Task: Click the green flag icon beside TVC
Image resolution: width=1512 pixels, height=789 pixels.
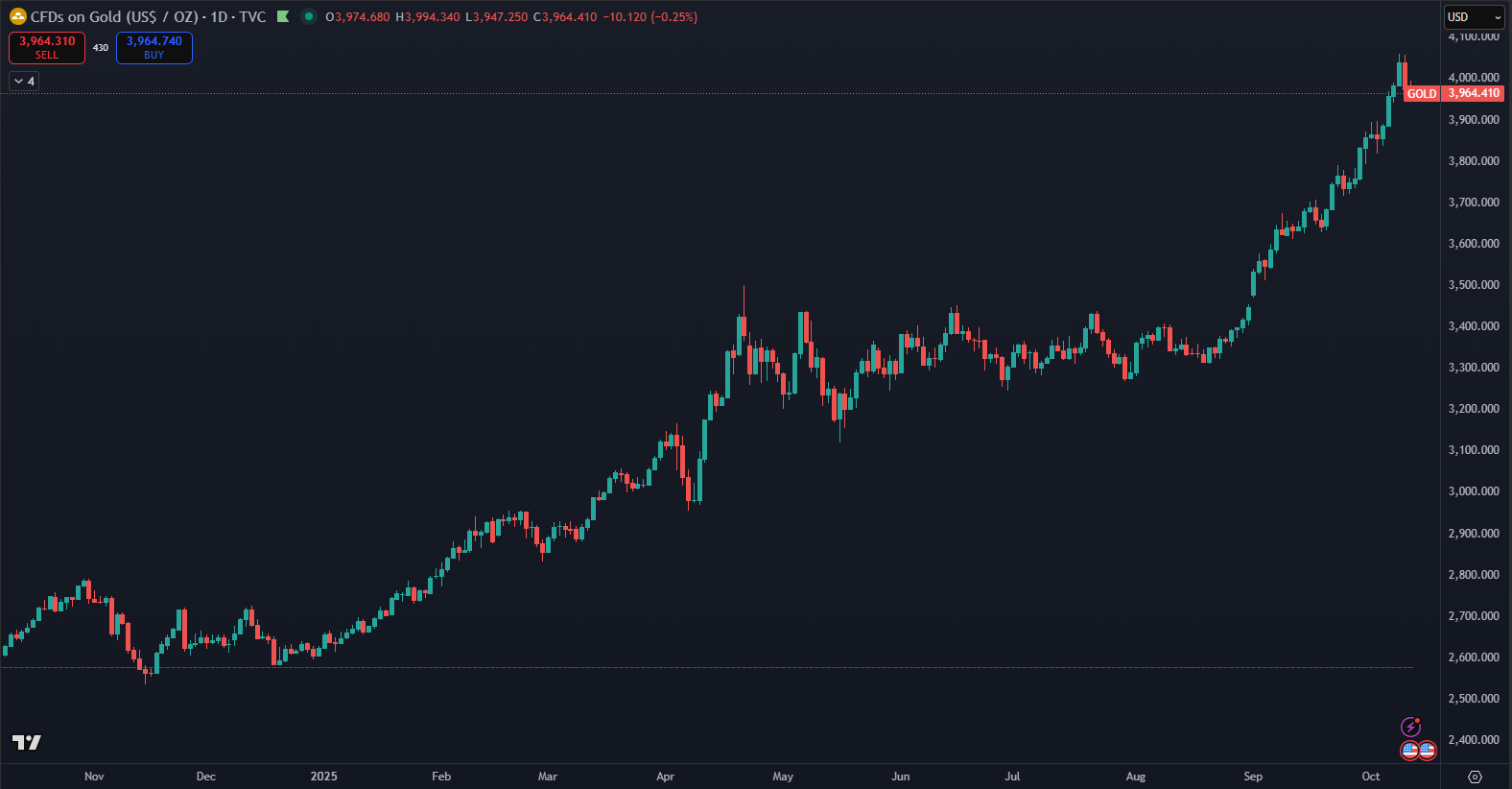Action: click(x=283, y=16)
